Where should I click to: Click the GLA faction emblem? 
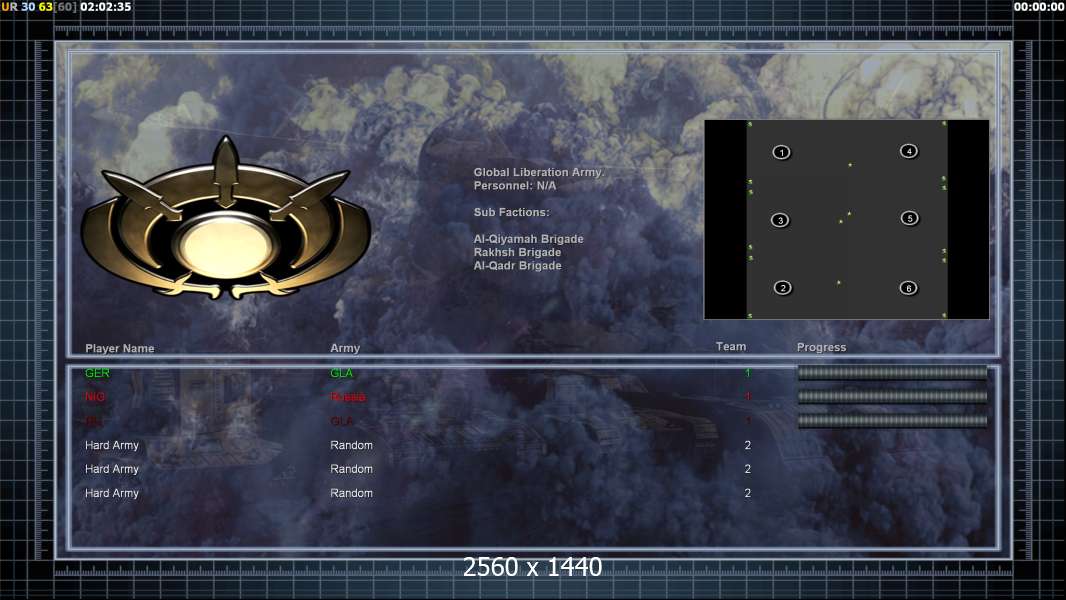tap(226, 219)
